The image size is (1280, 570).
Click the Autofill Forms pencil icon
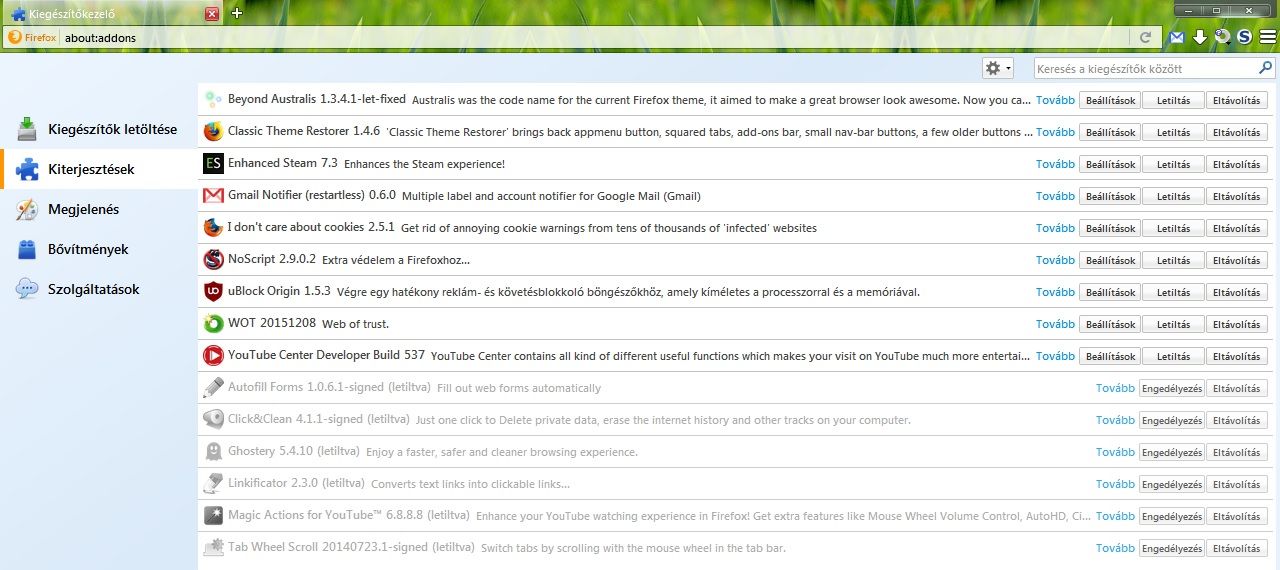tap(213, 388)
